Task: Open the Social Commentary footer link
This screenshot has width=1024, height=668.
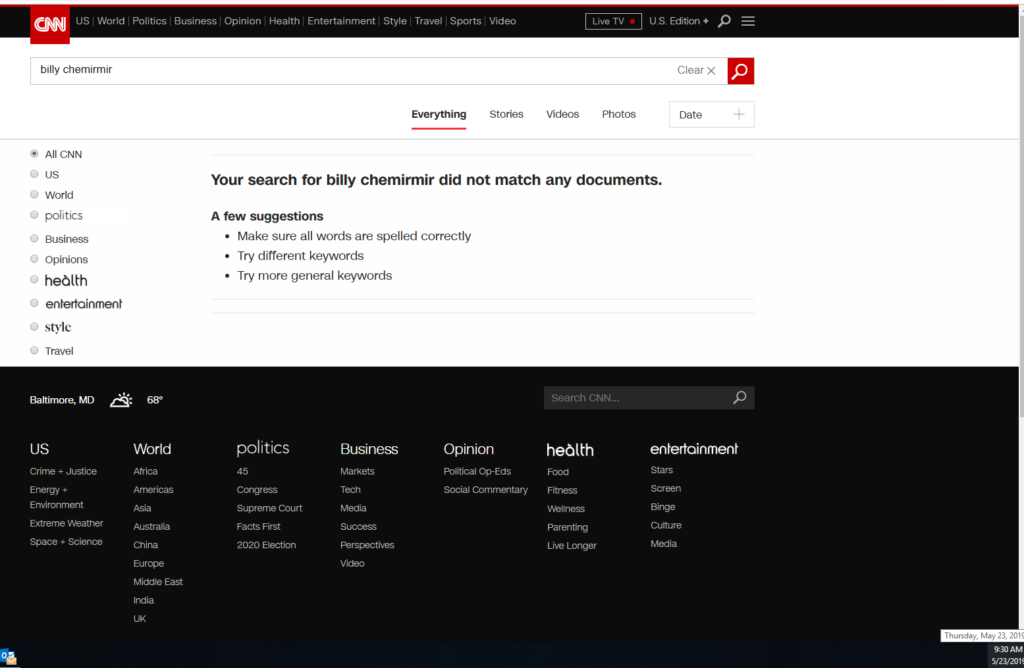Action: click(x=485, y=489)
